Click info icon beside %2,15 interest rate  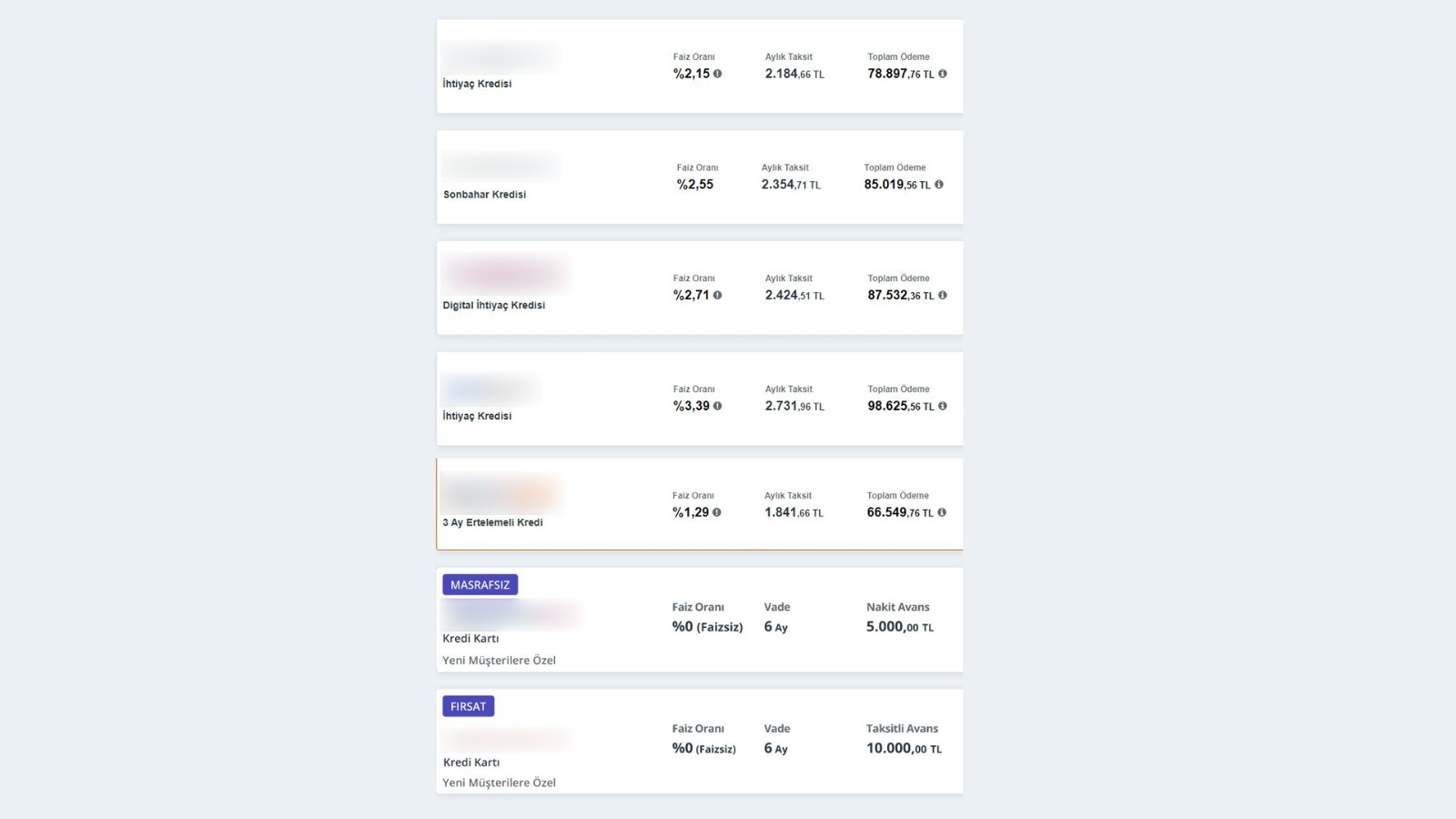(717, 74)
